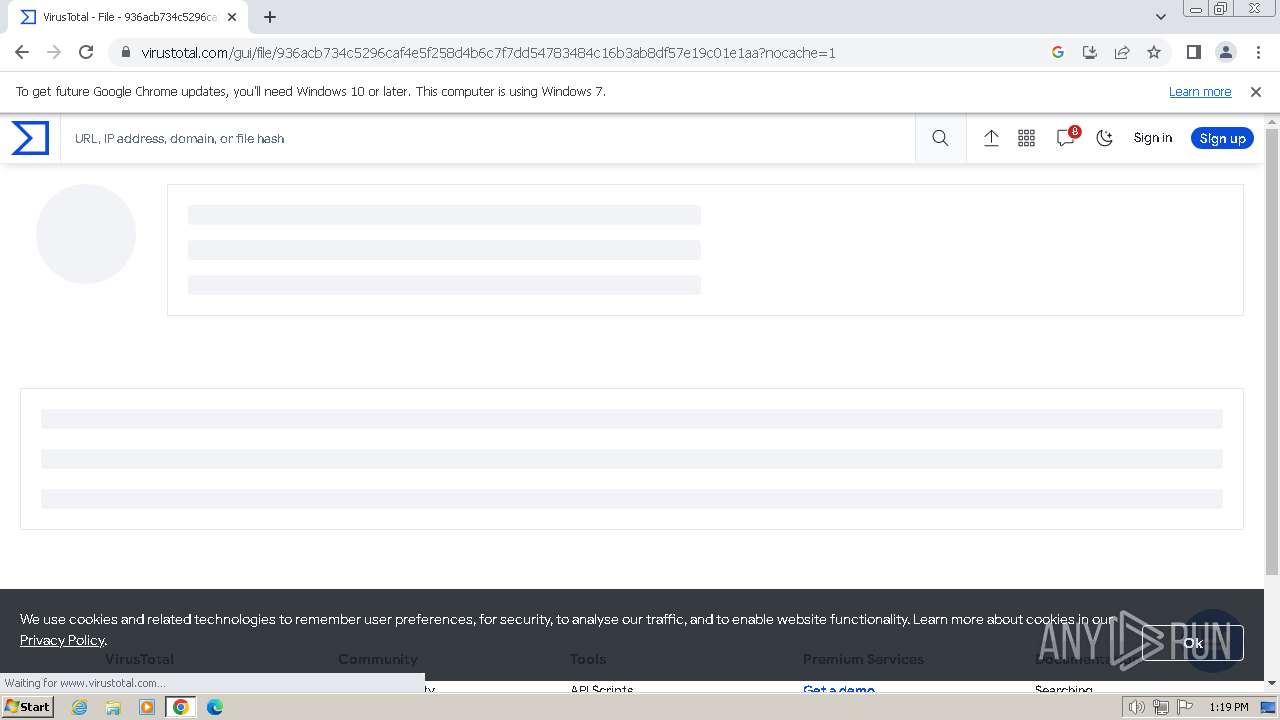Open File Explorer folder from taskbar
This screenshot has height=720, width=1280.
click(113, 707)
